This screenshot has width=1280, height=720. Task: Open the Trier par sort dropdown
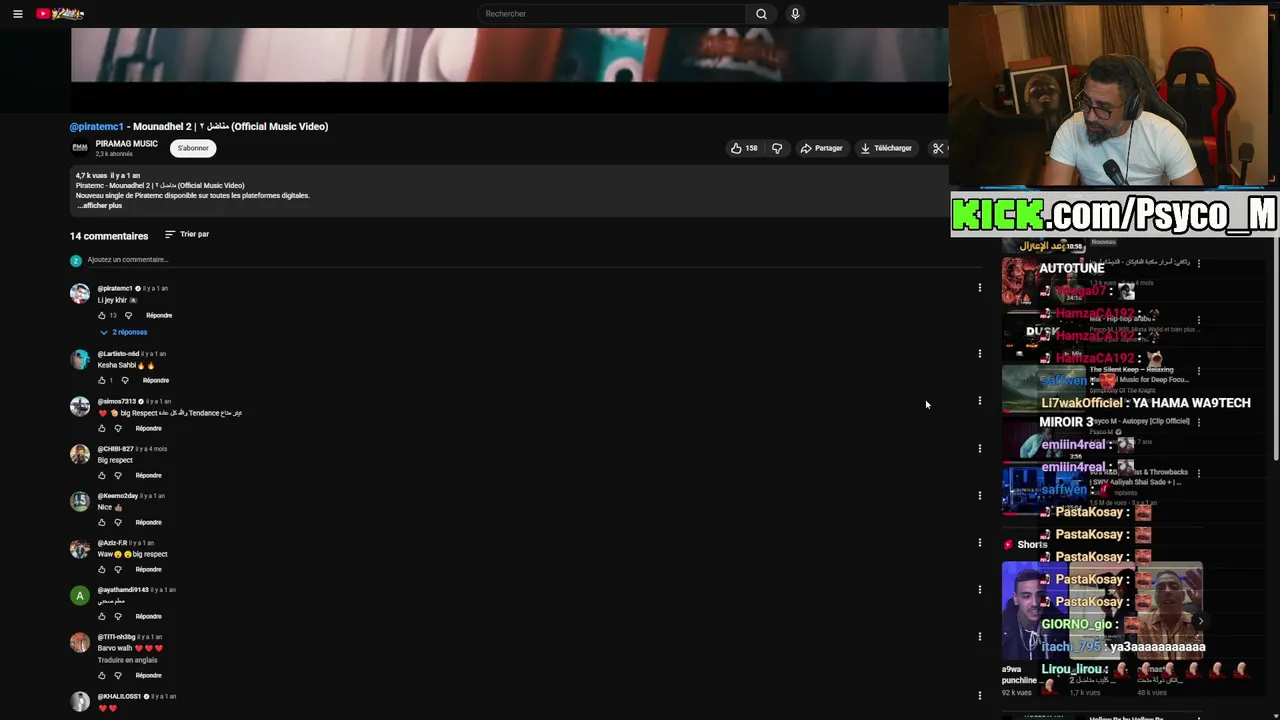pyautogui.click(x=187, y=234)
